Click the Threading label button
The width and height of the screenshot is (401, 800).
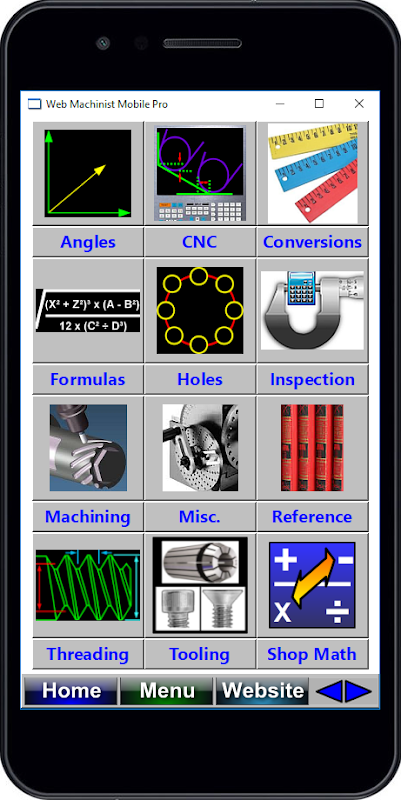88,654
